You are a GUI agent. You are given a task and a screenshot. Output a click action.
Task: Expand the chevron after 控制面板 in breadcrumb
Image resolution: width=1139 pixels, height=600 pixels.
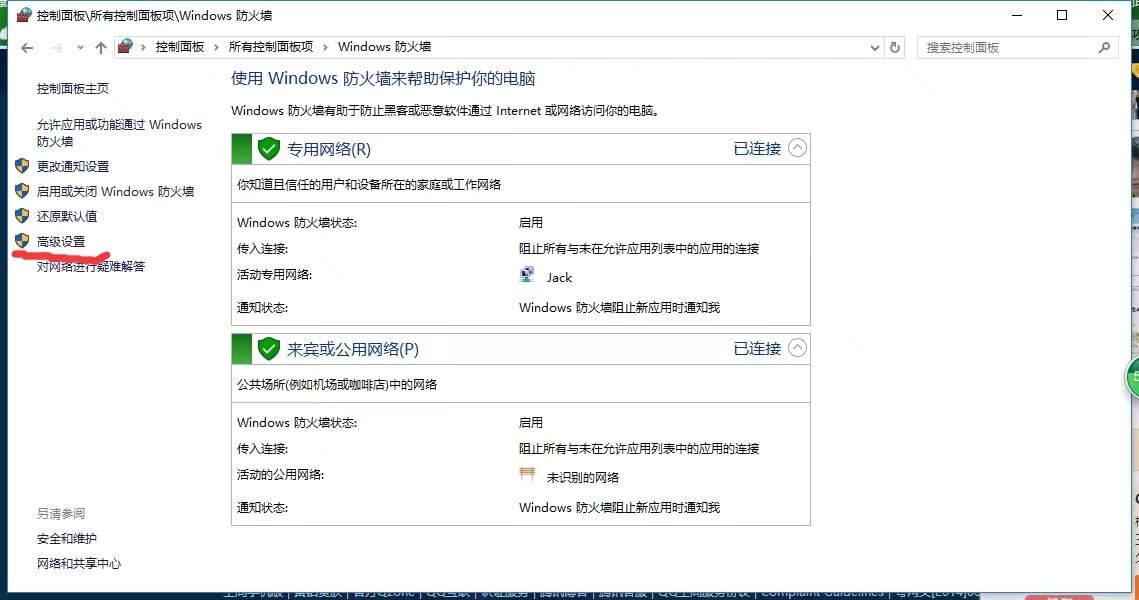(216, 47)
